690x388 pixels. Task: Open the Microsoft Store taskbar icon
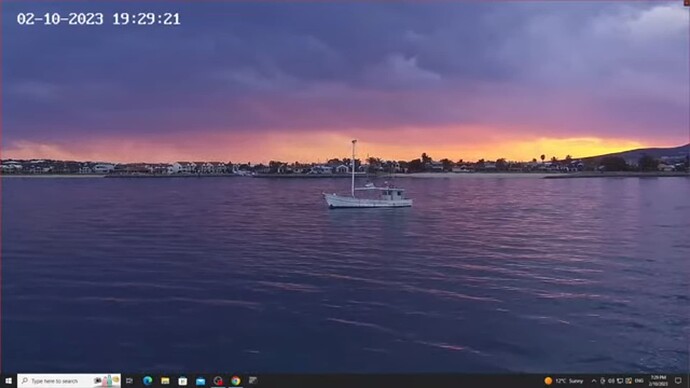click(x=183, y=381)
